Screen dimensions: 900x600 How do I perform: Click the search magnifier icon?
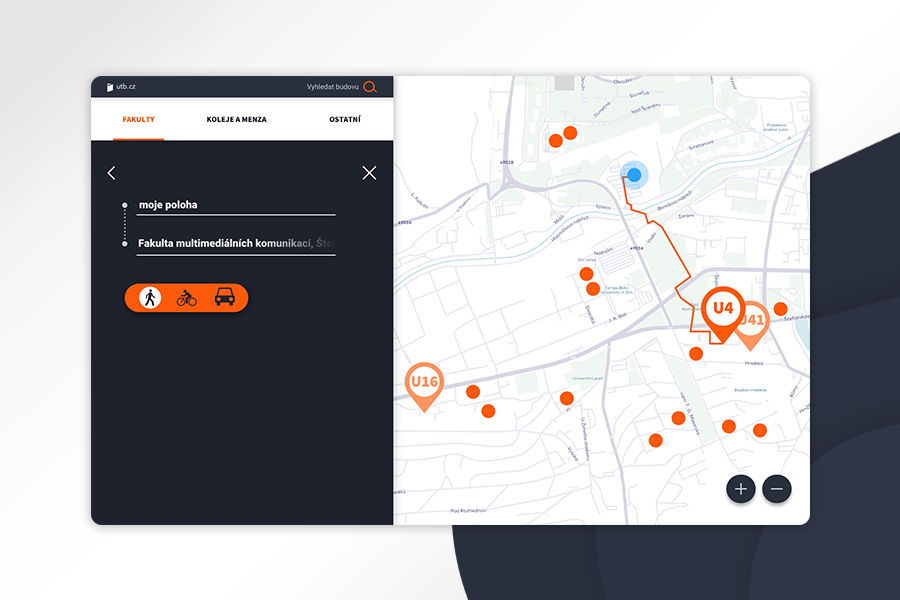tap(370, 87)
